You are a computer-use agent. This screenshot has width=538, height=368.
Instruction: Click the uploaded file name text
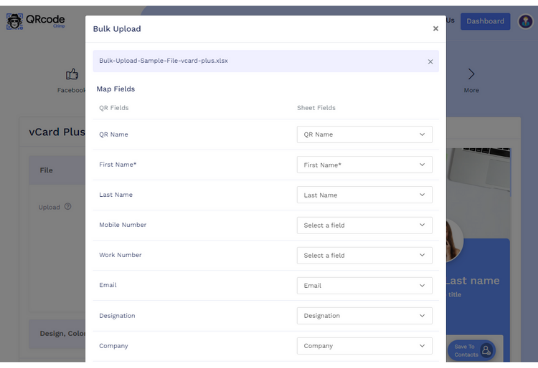click(x=163, y=61)
